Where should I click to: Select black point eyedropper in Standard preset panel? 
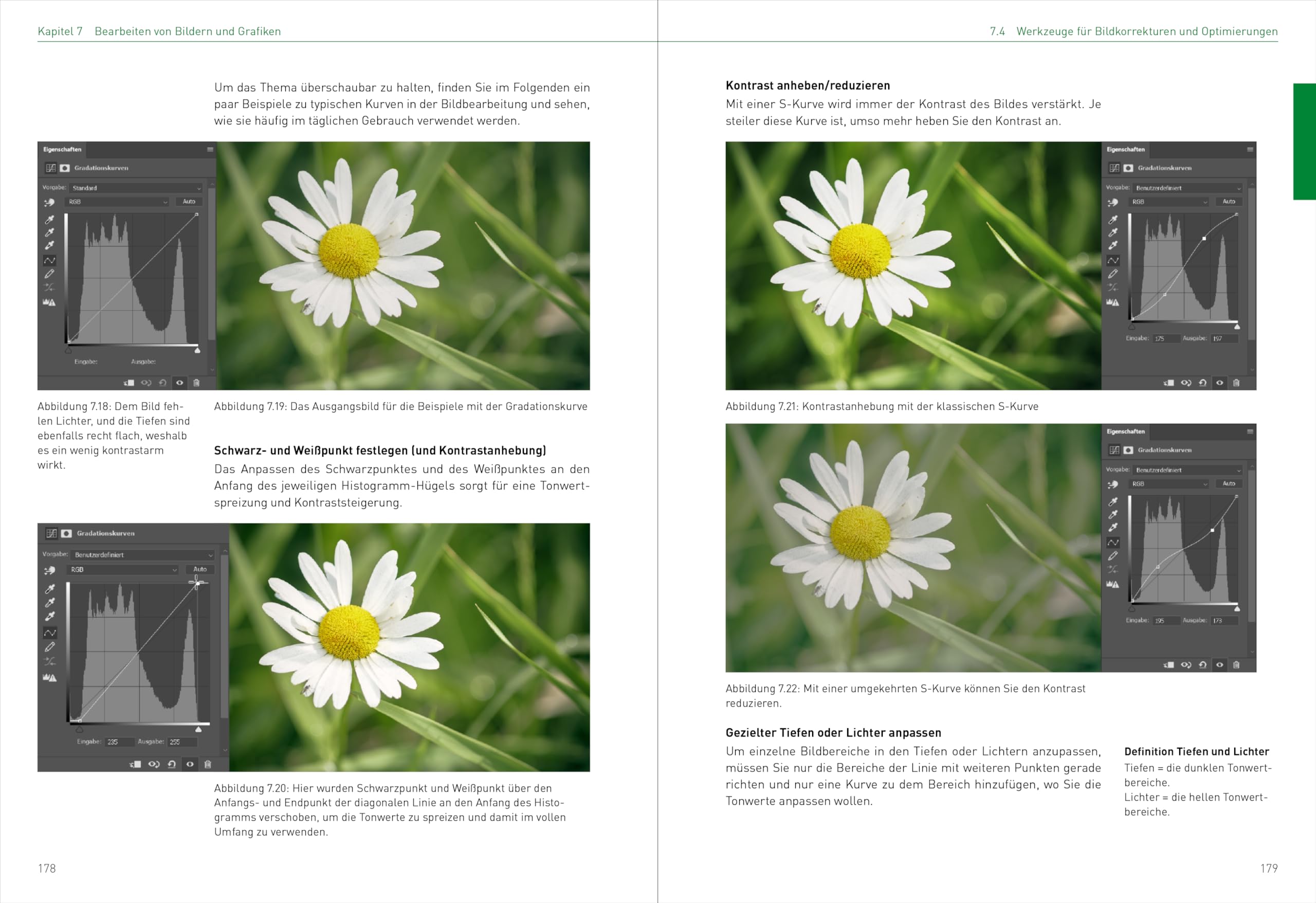pyautogui.click(x=50, y=219)
